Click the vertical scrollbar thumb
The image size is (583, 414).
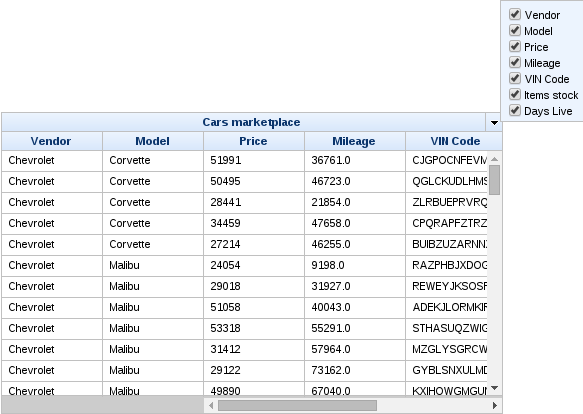[x=495, y=180]
